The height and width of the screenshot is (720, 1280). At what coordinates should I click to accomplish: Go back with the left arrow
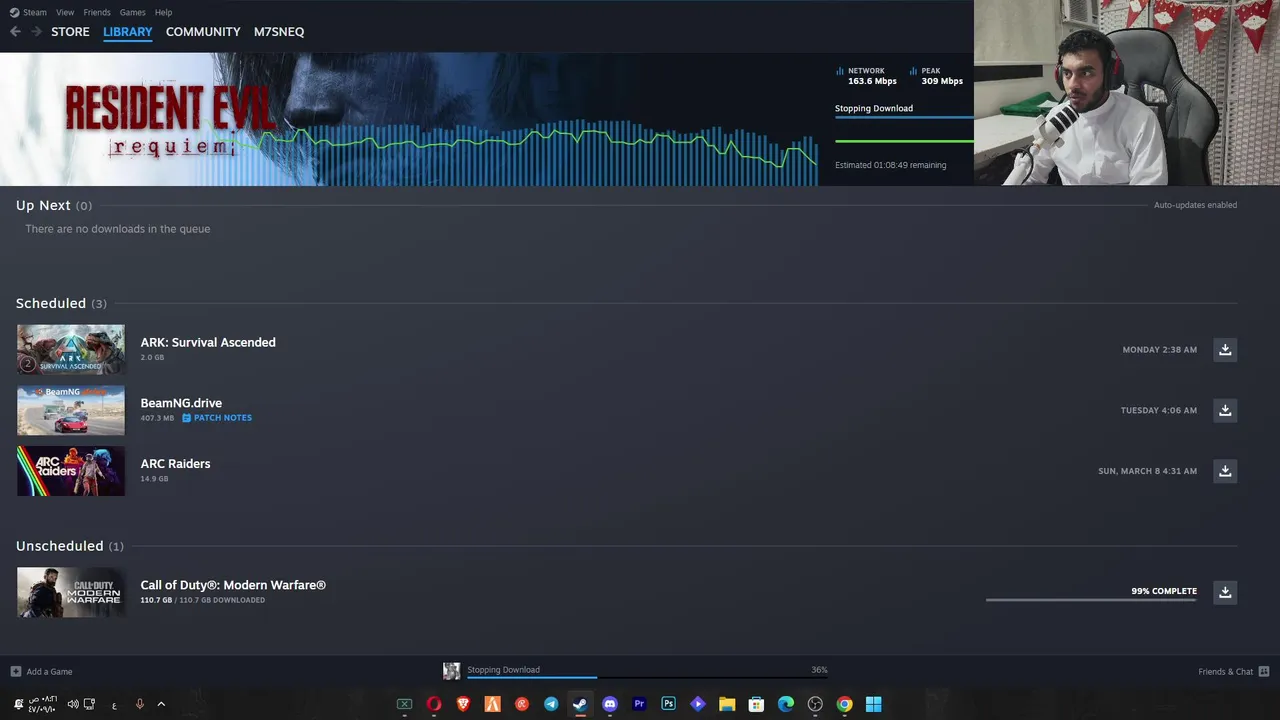pyautogui.click(x=15, y=32)
